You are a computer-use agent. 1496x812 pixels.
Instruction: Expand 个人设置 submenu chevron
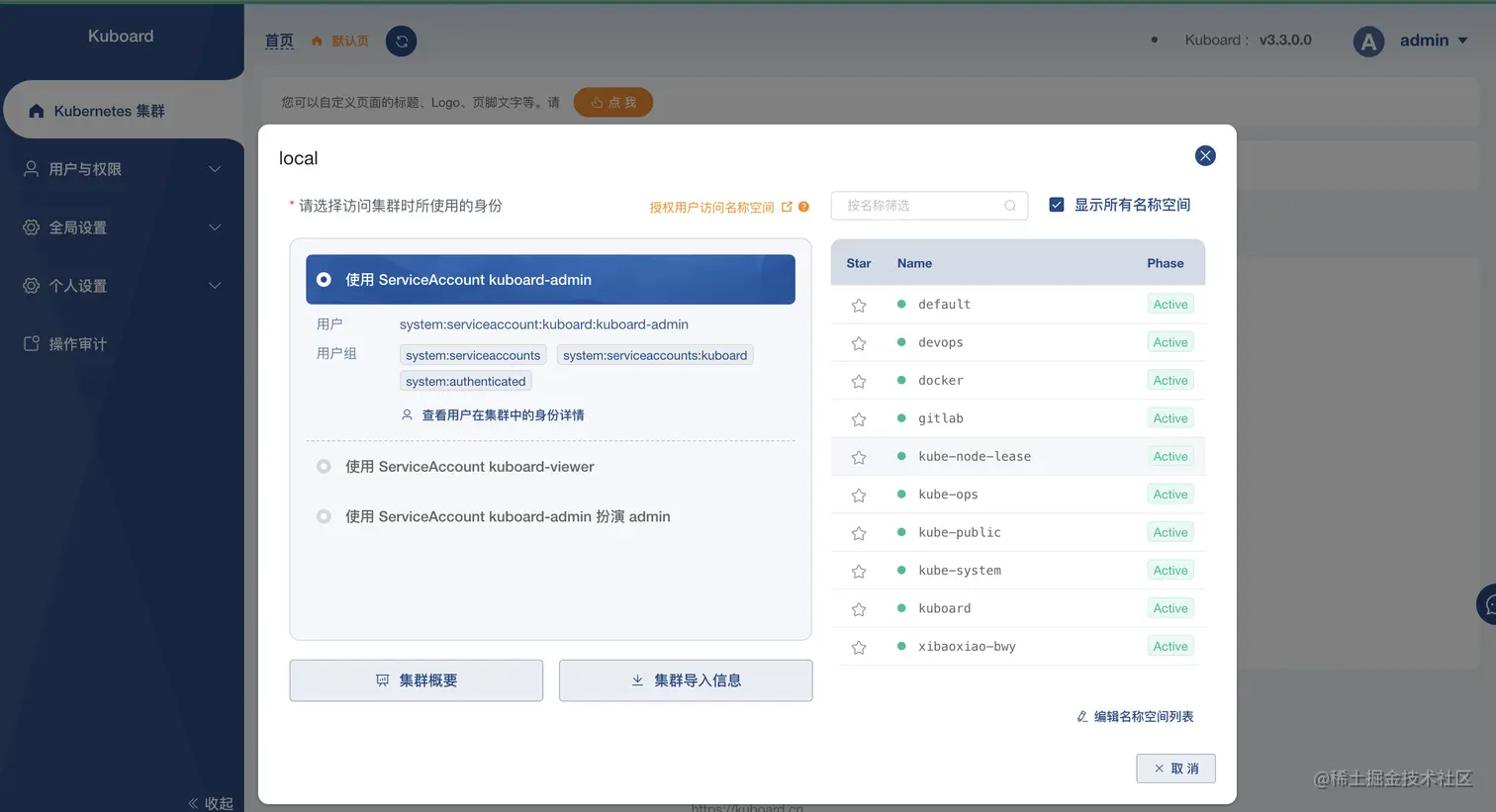tap(215, 286)
